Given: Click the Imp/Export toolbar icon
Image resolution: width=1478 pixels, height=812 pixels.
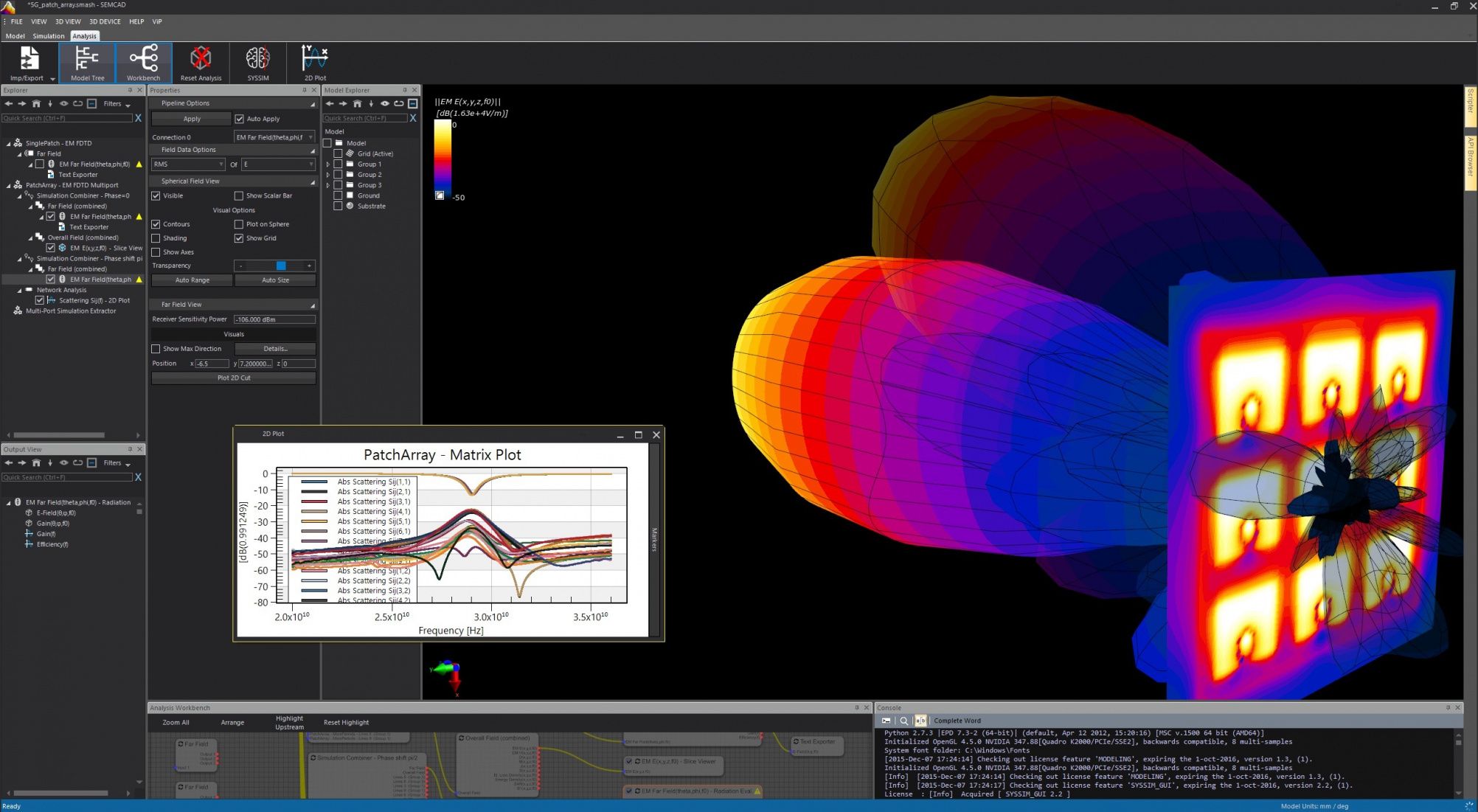Looking at the screenshot, I should 28,63.
